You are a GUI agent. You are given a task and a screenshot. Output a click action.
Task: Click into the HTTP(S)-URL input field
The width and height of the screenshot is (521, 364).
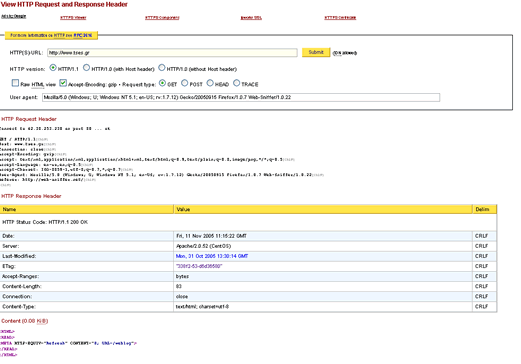pyautogui.click(x=172, y=53)
